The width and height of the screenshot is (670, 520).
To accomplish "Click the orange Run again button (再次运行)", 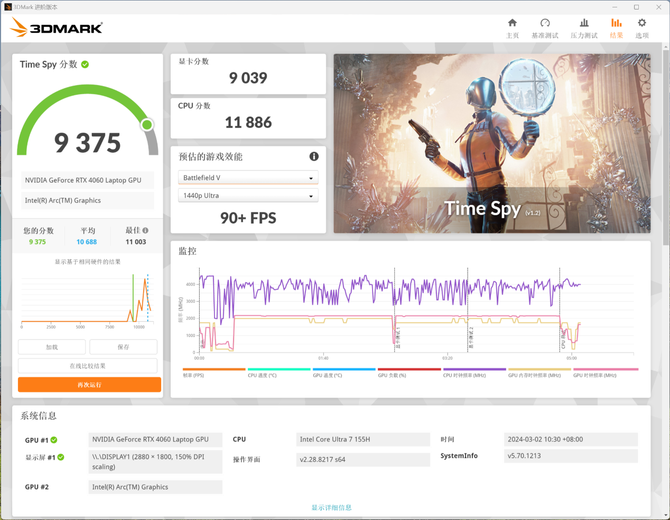I will click(x=89, y=385).
